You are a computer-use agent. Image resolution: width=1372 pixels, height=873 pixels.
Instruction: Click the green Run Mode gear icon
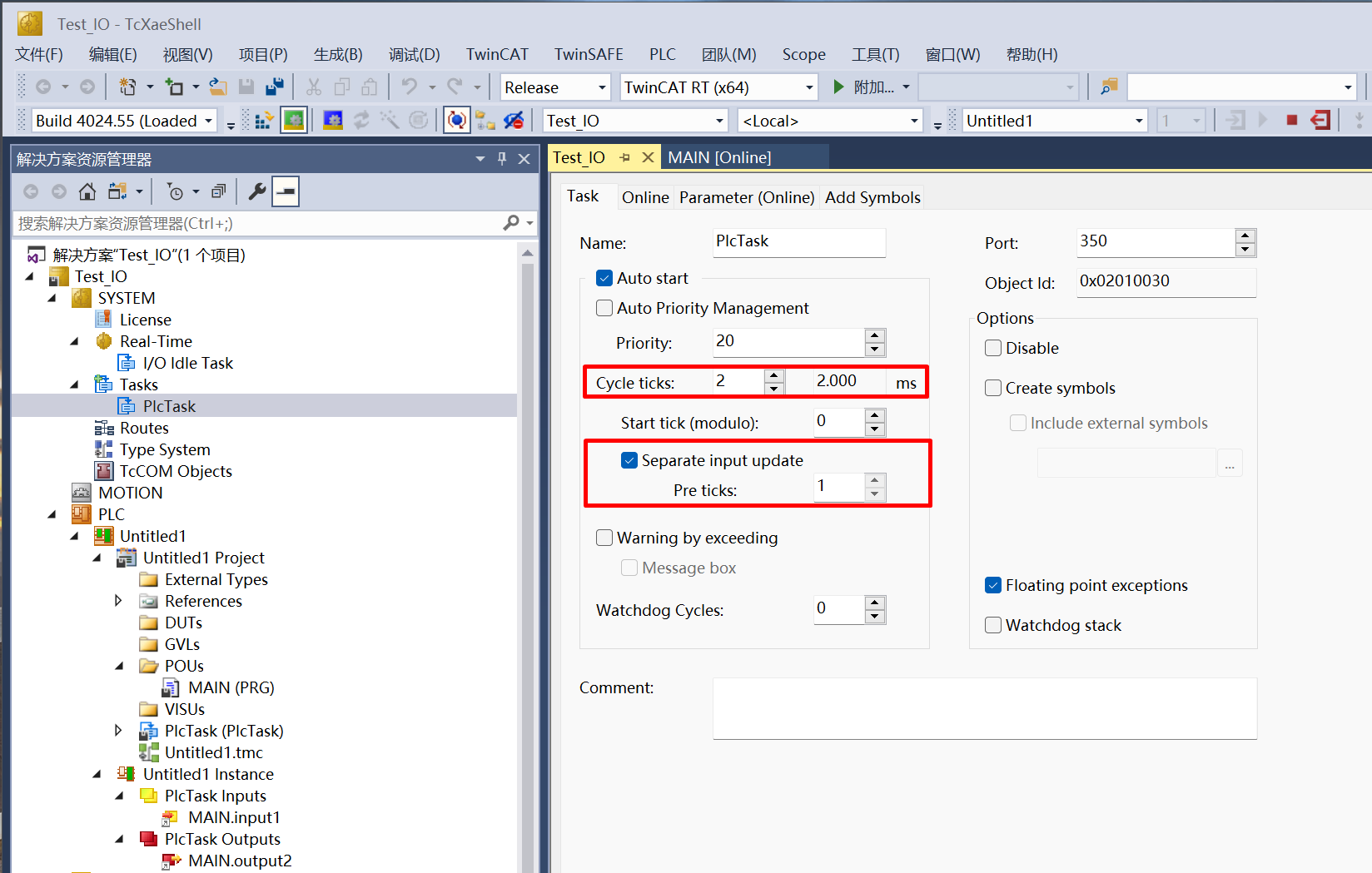293,121
